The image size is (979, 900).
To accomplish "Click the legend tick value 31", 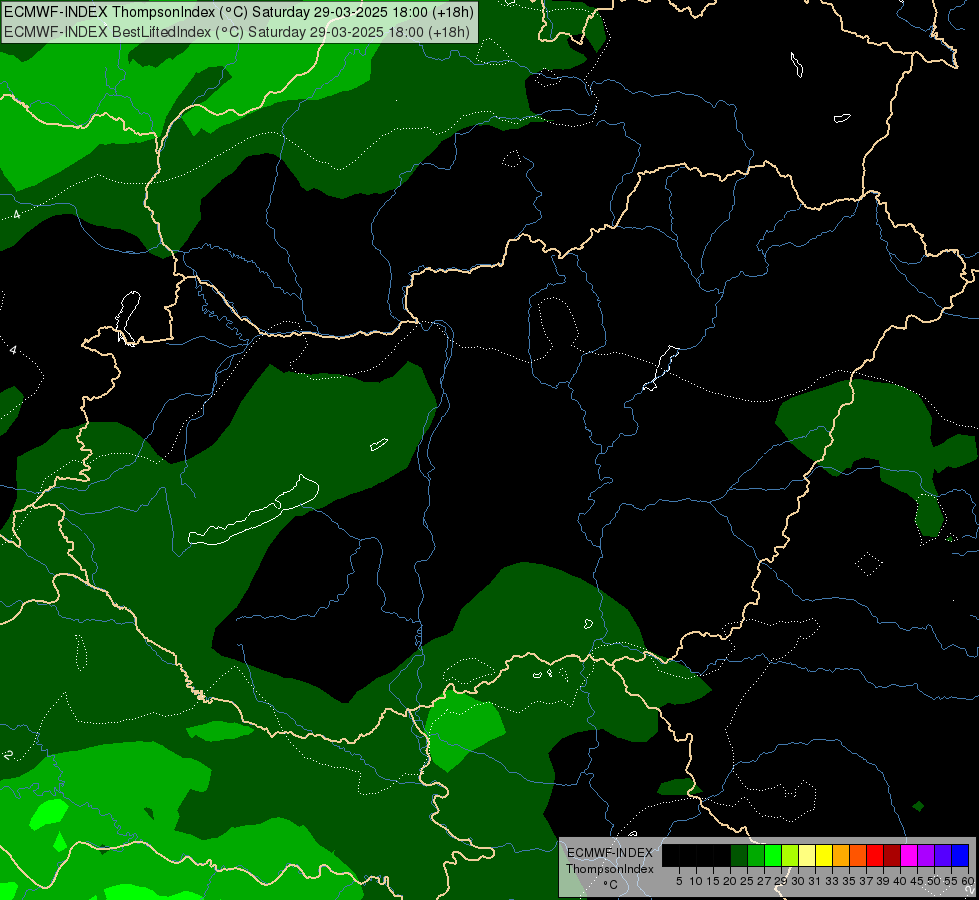I will click(x=815, y=881).
